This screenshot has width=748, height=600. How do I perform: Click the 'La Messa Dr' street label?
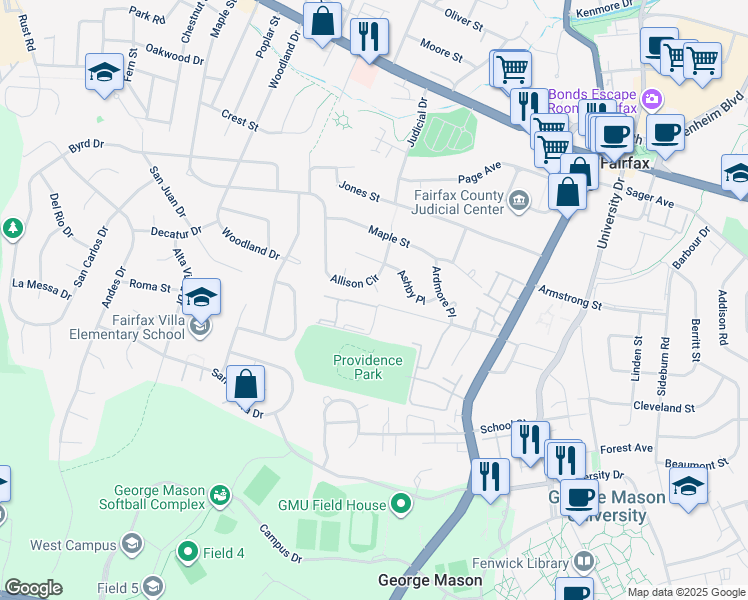42,289
